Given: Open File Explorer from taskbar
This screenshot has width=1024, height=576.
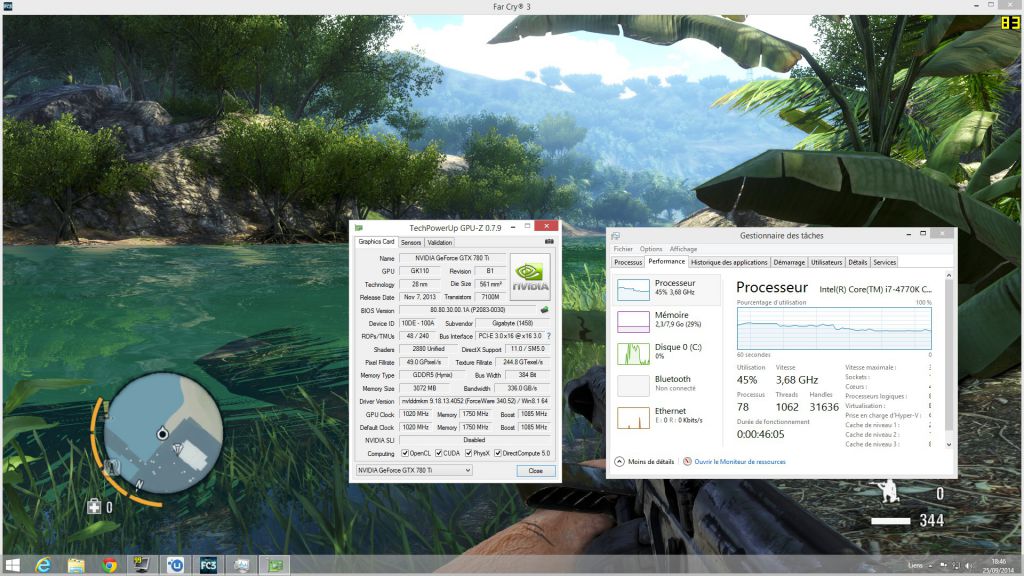Looking at the screenshot, I should tap(76, 566).
